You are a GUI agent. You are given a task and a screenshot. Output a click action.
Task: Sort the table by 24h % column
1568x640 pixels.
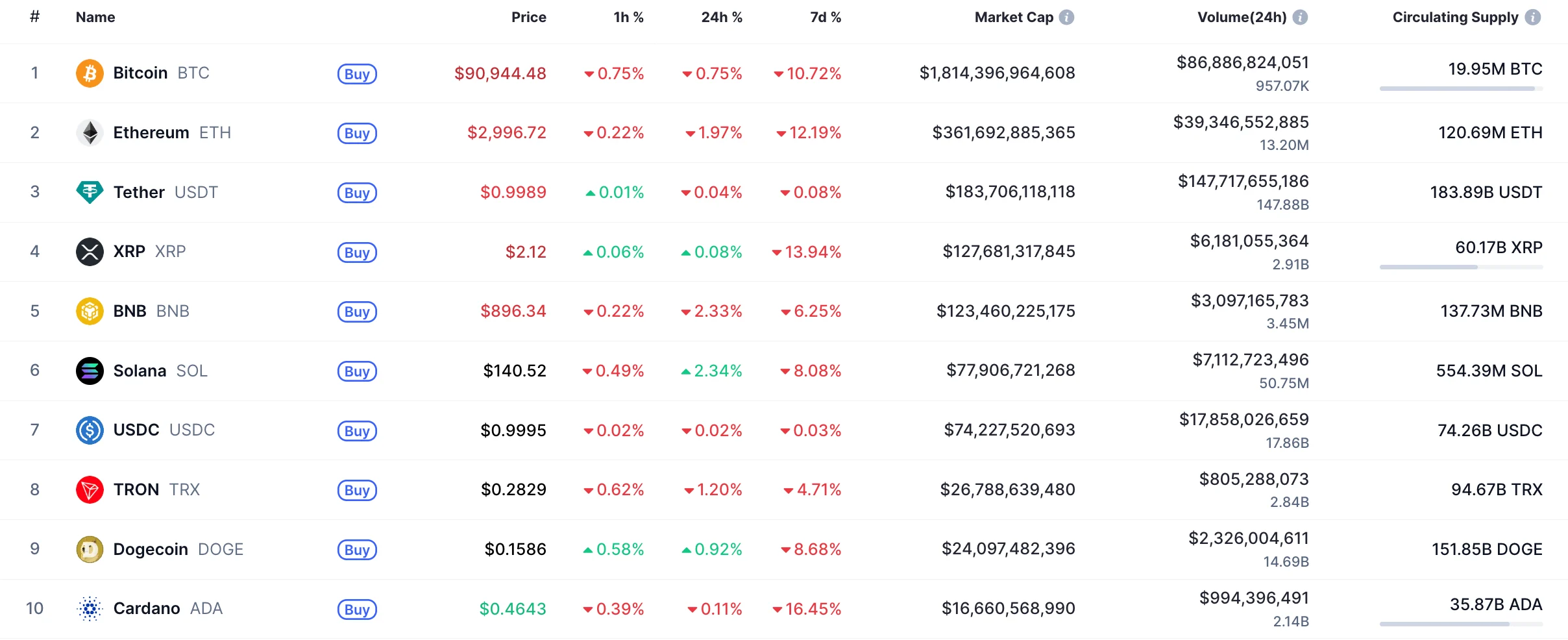(721, 18)
